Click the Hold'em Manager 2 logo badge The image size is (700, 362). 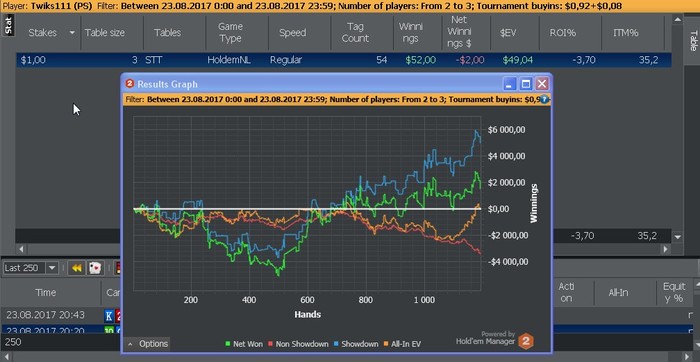[x=526, y=341]
